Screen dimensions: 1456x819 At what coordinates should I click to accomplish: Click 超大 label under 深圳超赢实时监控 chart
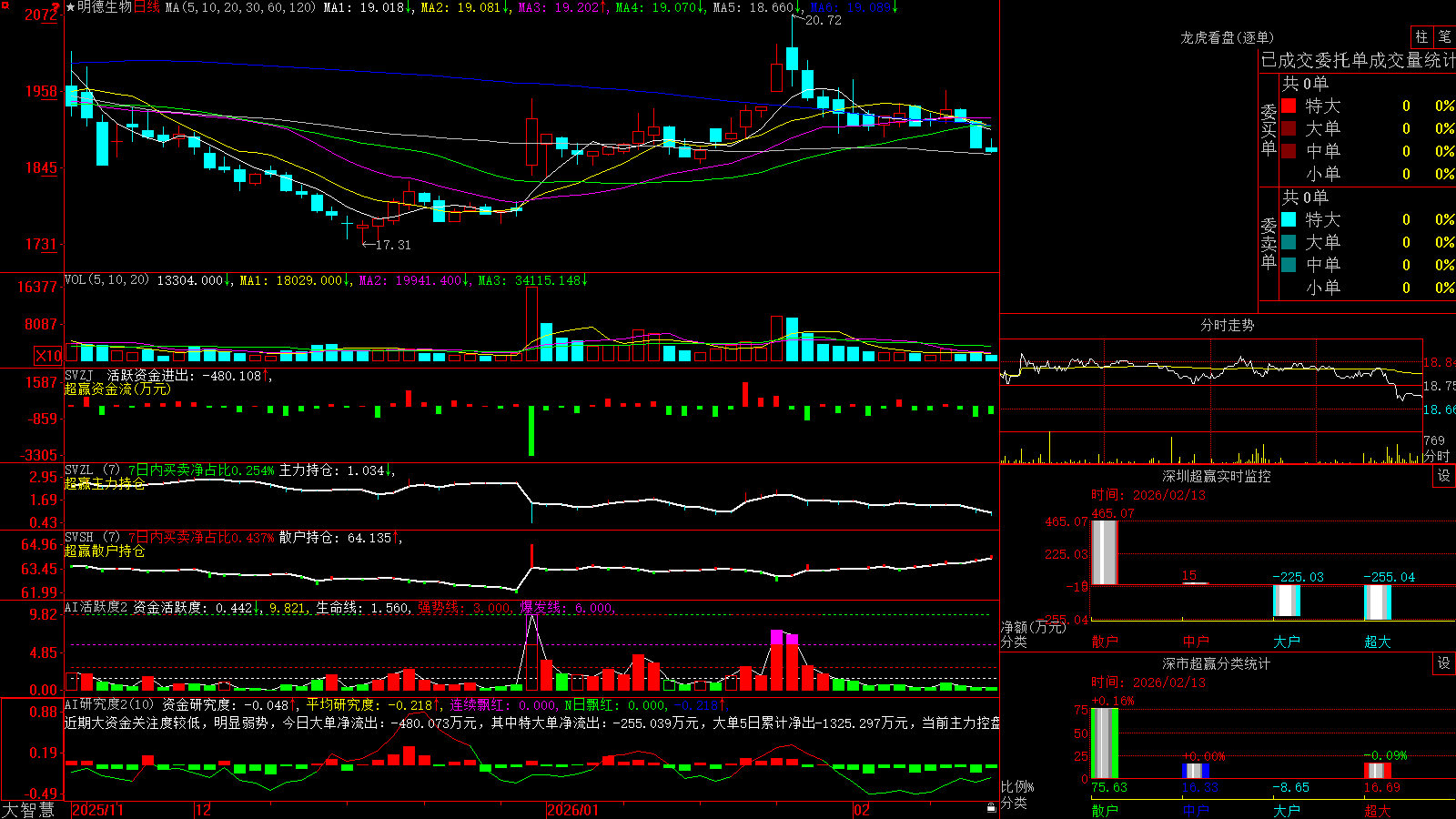tap(1378, 642)
